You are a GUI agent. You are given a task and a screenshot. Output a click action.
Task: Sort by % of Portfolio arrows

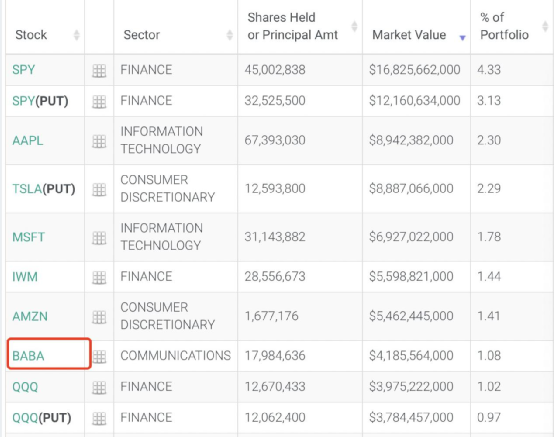(x=545, y=26)
